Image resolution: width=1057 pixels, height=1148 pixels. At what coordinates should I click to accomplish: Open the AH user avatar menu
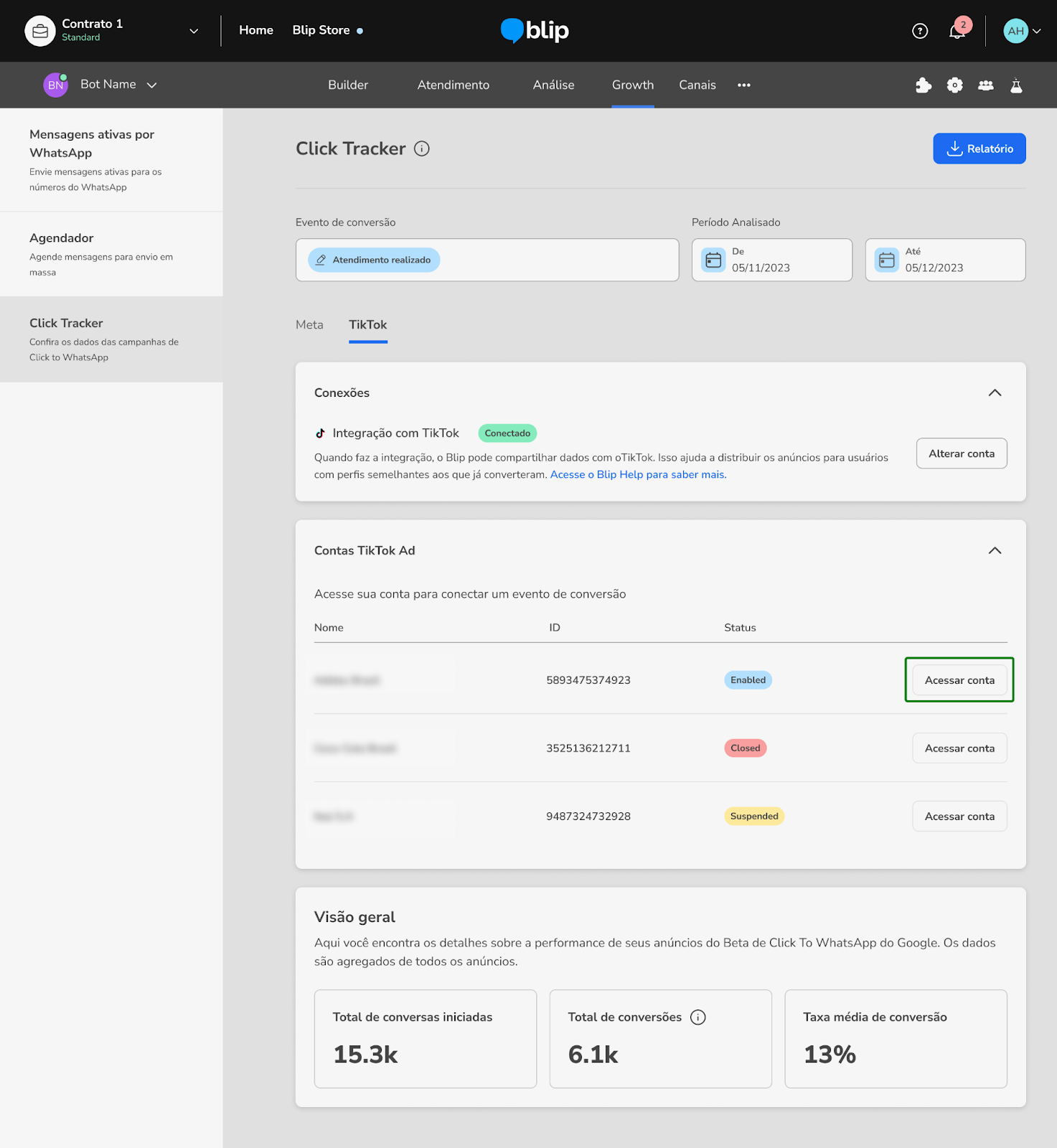point(1022,31)
